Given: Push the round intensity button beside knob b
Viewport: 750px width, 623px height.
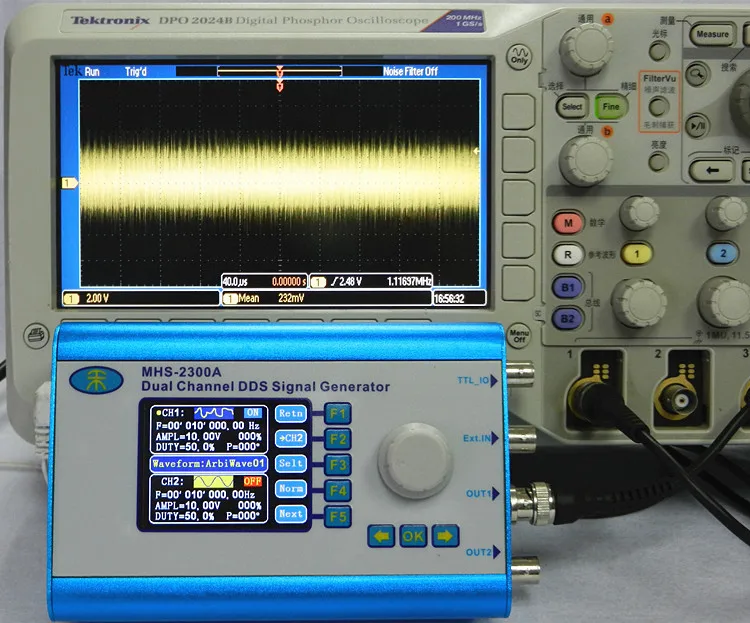Looking at the screenshot, I should click(x=658, y=162).
